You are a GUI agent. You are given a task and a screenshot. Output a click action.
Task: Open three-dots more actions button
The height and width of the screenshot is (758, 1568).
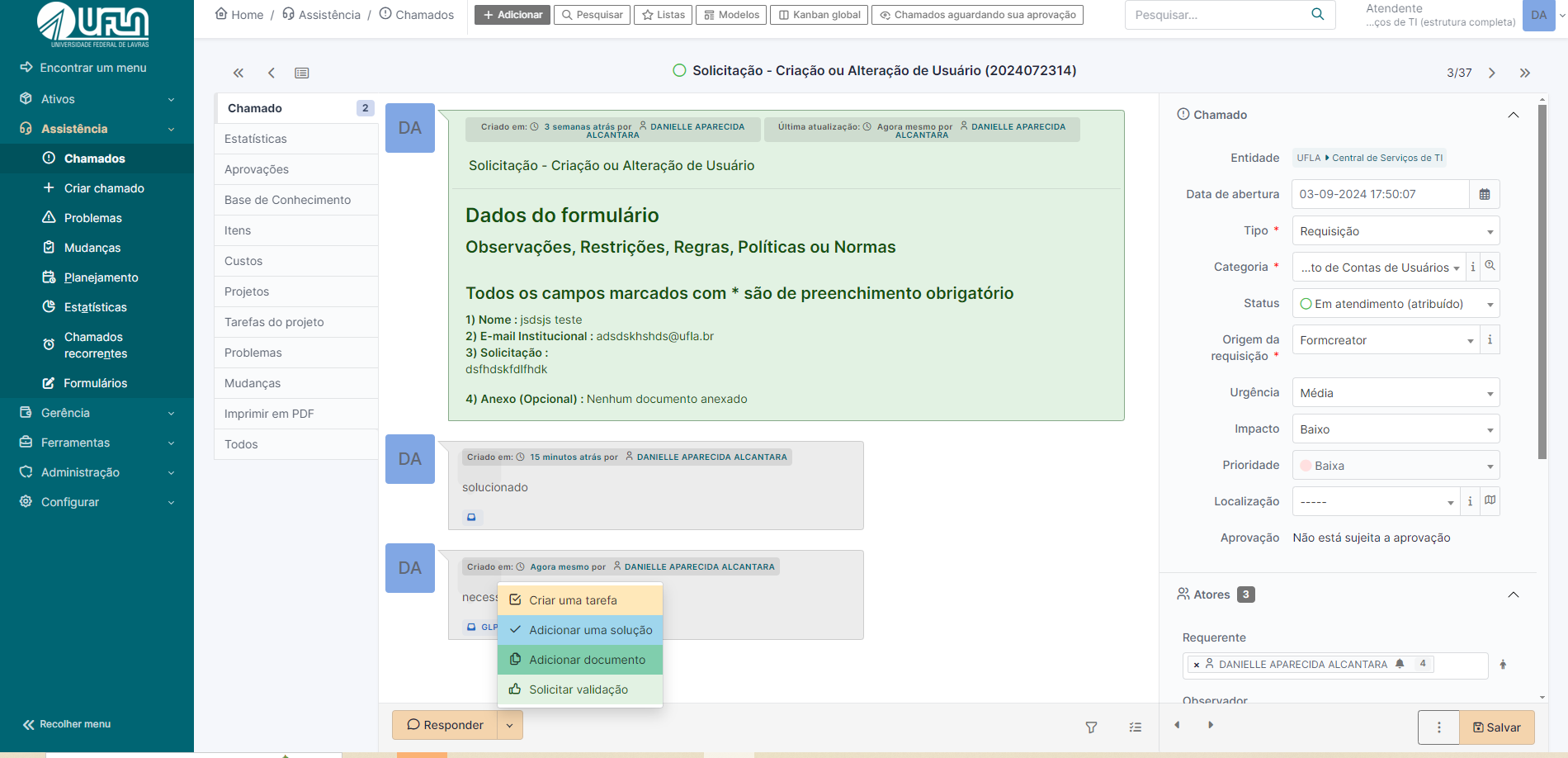click(x=1438, y=727)
